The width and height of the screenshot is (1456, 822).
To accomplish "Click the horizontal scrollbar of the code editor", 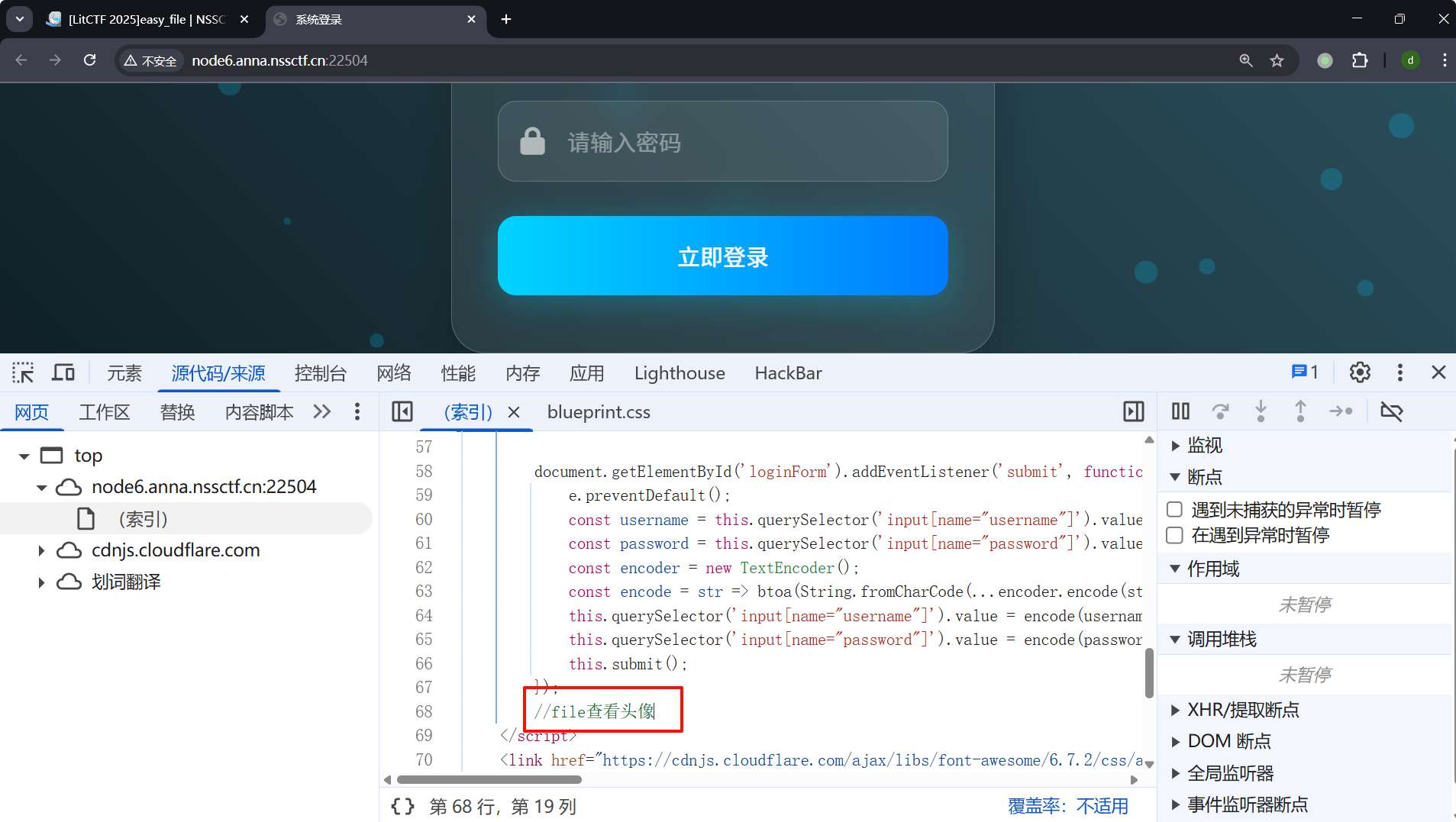I will pos(489,779).
